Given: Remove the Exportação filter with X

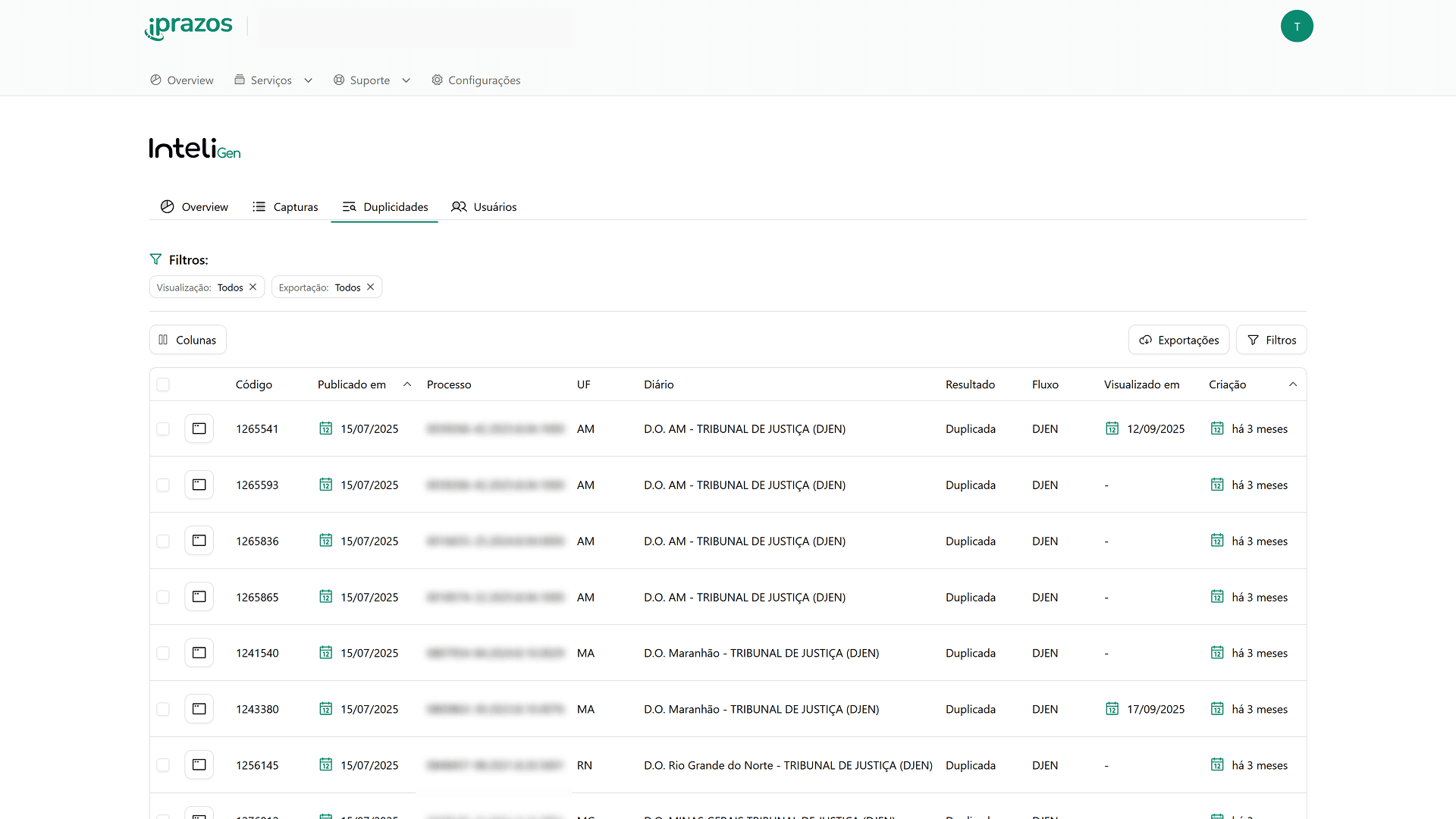Looking at the screenshot, I should pyautogui.click(x=371, y=287).
